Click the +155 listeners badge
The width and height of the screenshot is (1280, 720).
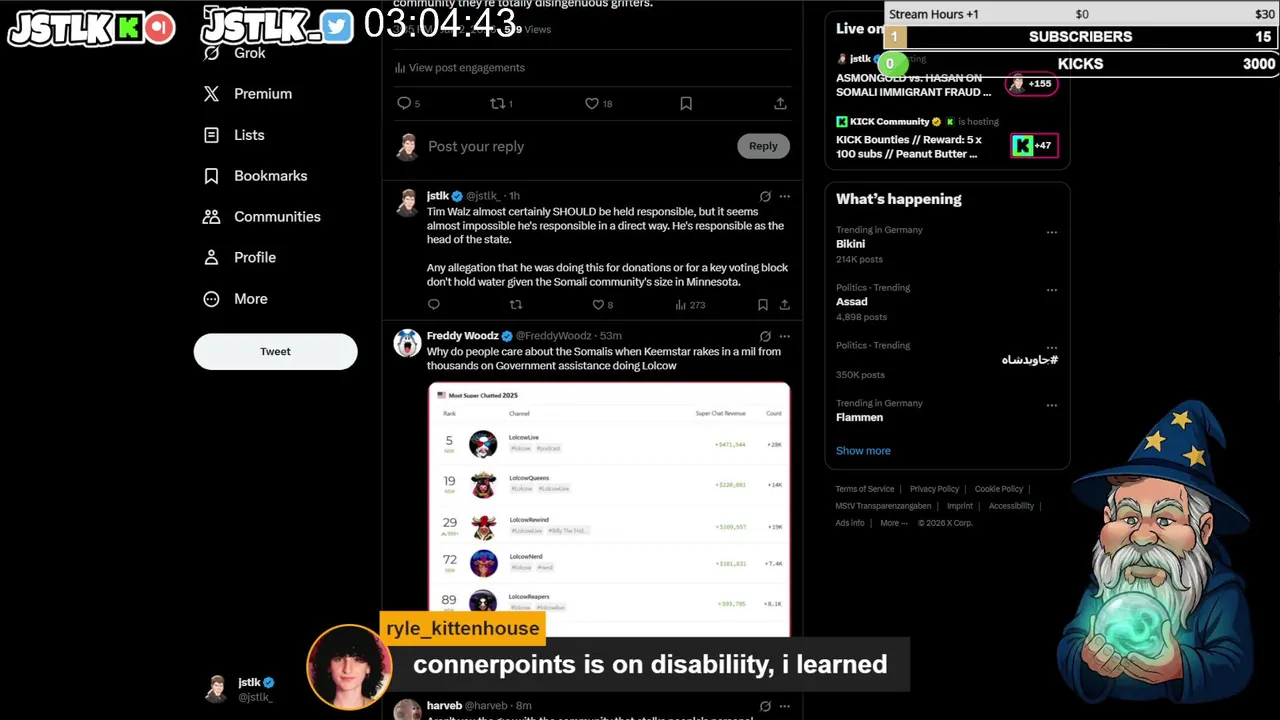(x=1032, y=84)
